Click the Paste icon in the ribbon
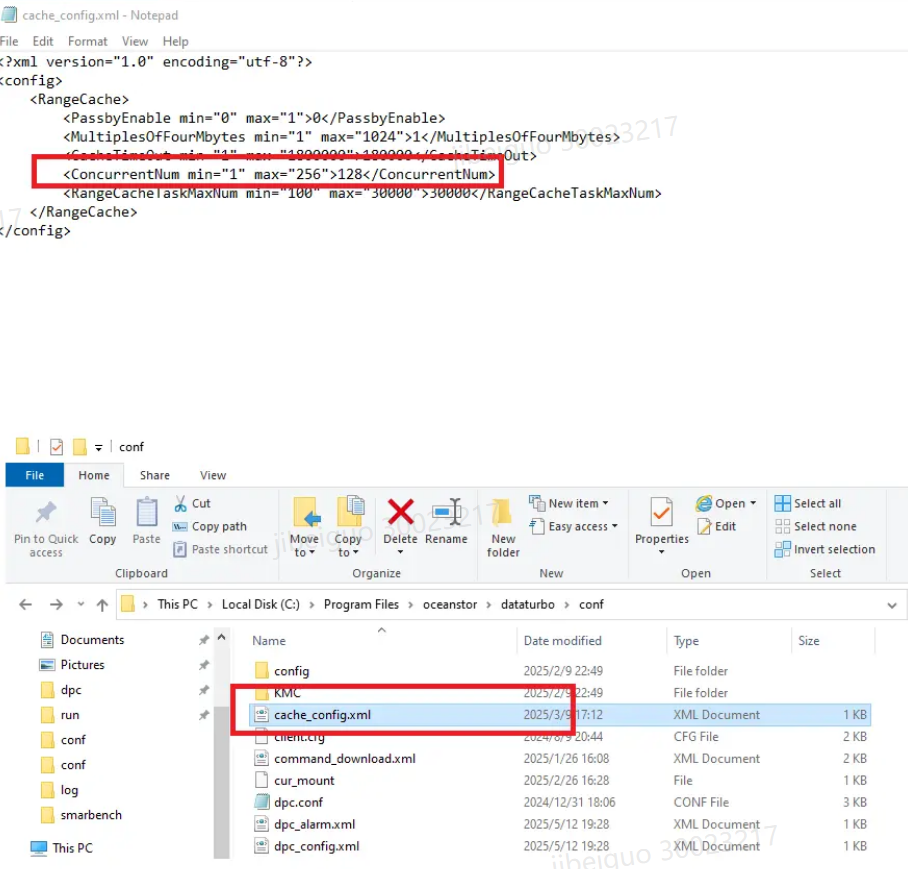 pos(146,513)
